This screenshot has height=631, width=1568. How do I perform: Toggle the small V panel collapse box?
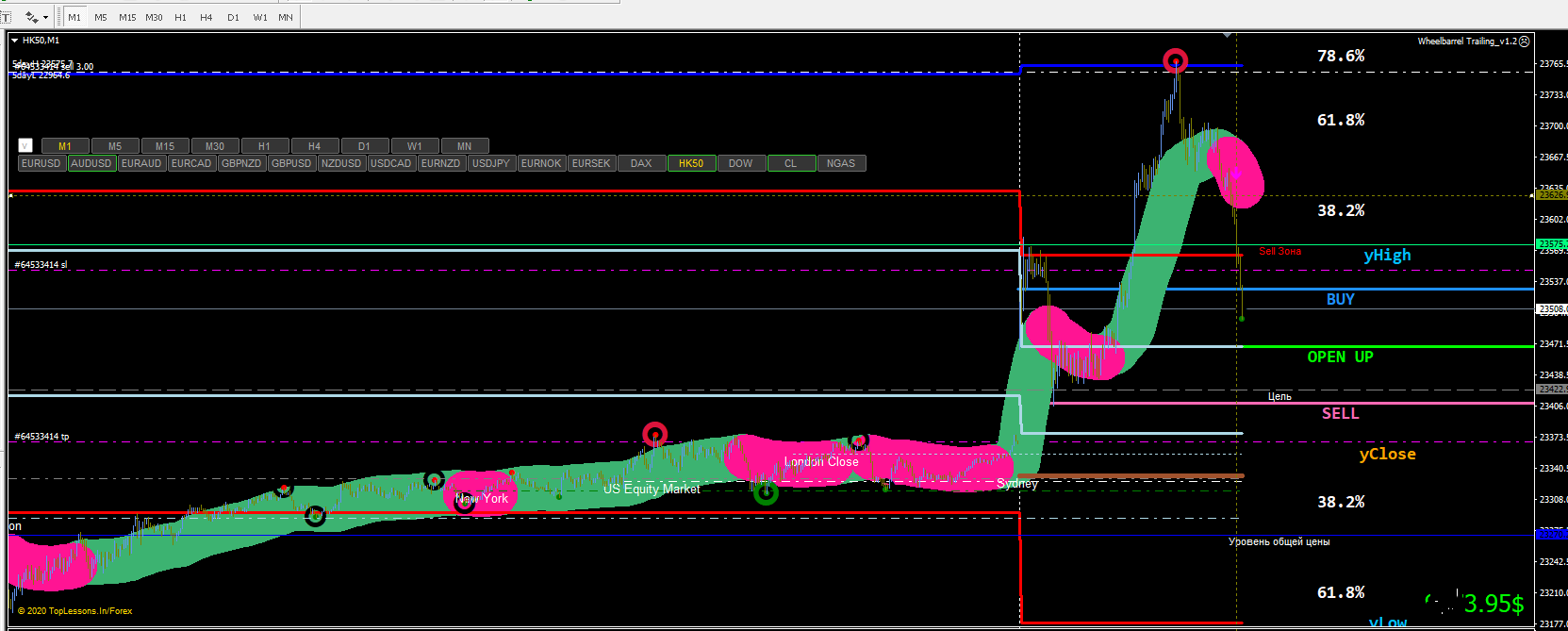pyautogui.click(x=25, y=145)
